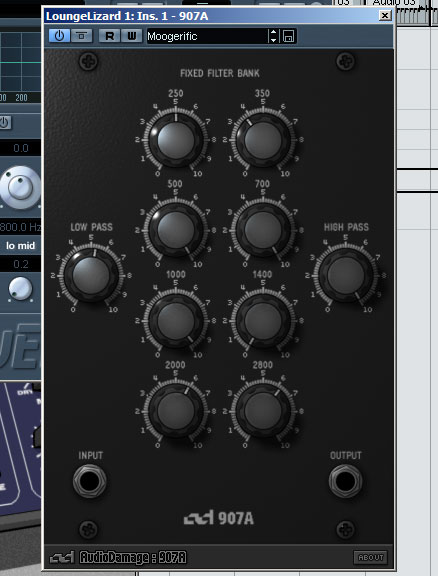The width and height of the screenshot is (438, 576).
Task: Click the LOW PASS label text
Action: click(x=91, y=227)
